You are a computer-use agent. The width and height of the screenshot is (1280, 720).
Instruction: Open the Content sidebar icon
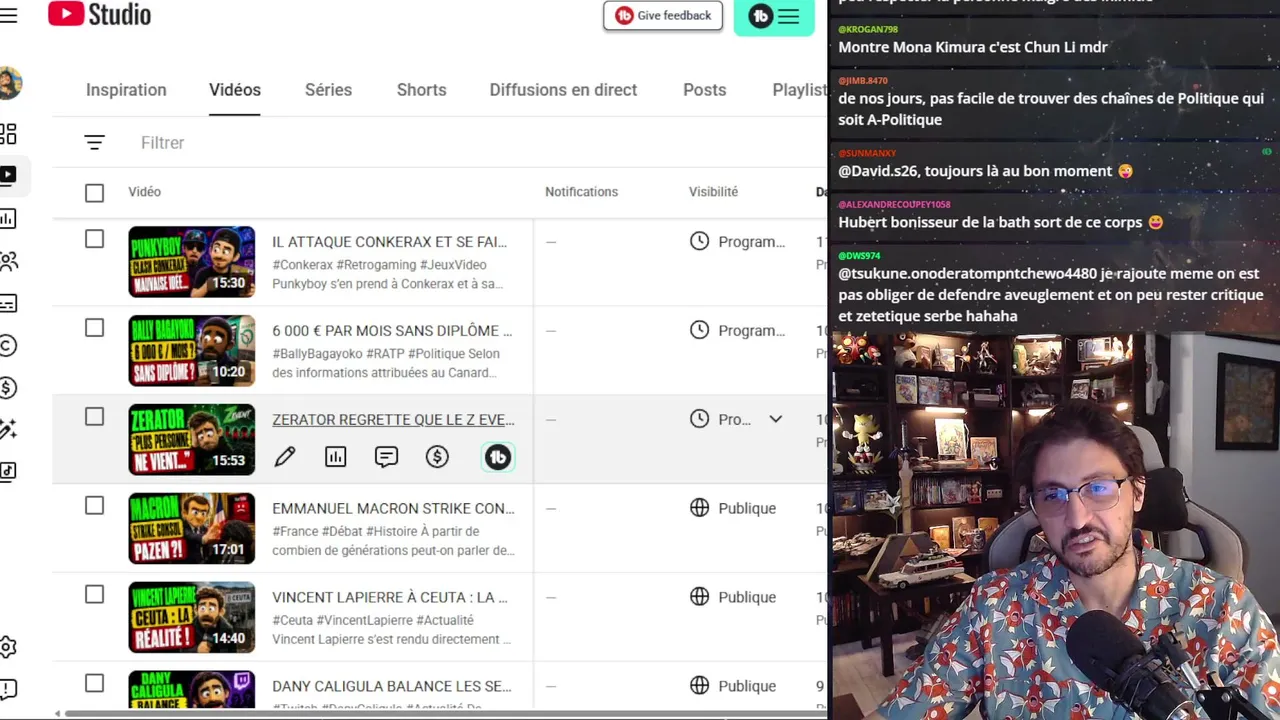[x=8, y=175]
